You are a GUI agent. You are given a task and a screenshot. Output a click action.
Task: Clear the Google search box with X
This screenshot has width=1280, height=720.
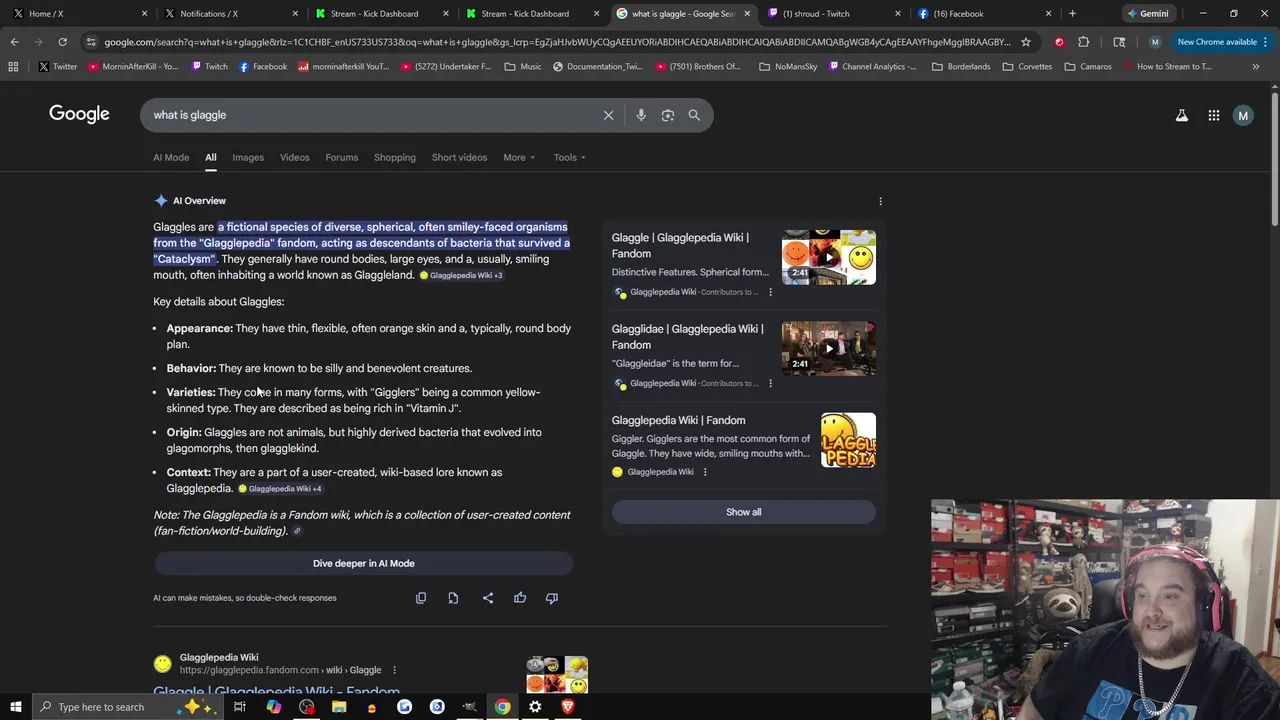608,115
